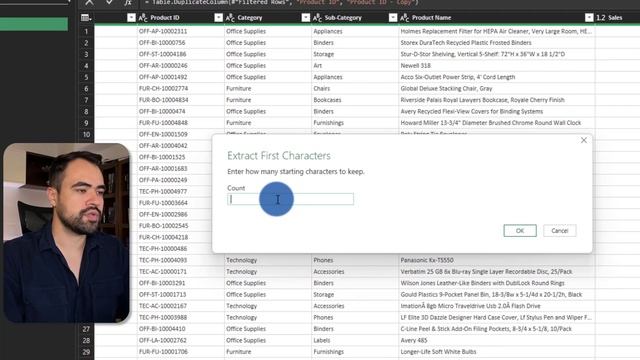Click product name Longer-Life Soft White Bulbs
The height and width of the screenshot is (360, 640).
(438, 351)
